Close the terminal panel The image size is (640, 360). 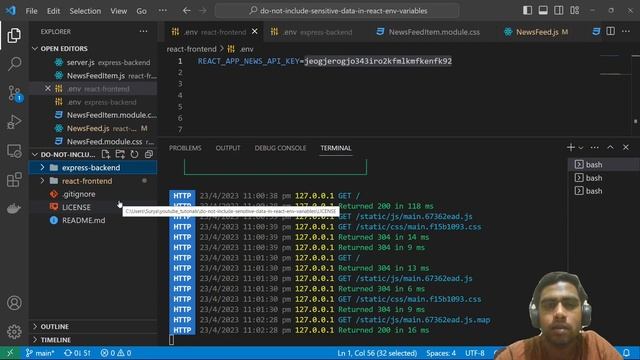click(x=626, y=147)
